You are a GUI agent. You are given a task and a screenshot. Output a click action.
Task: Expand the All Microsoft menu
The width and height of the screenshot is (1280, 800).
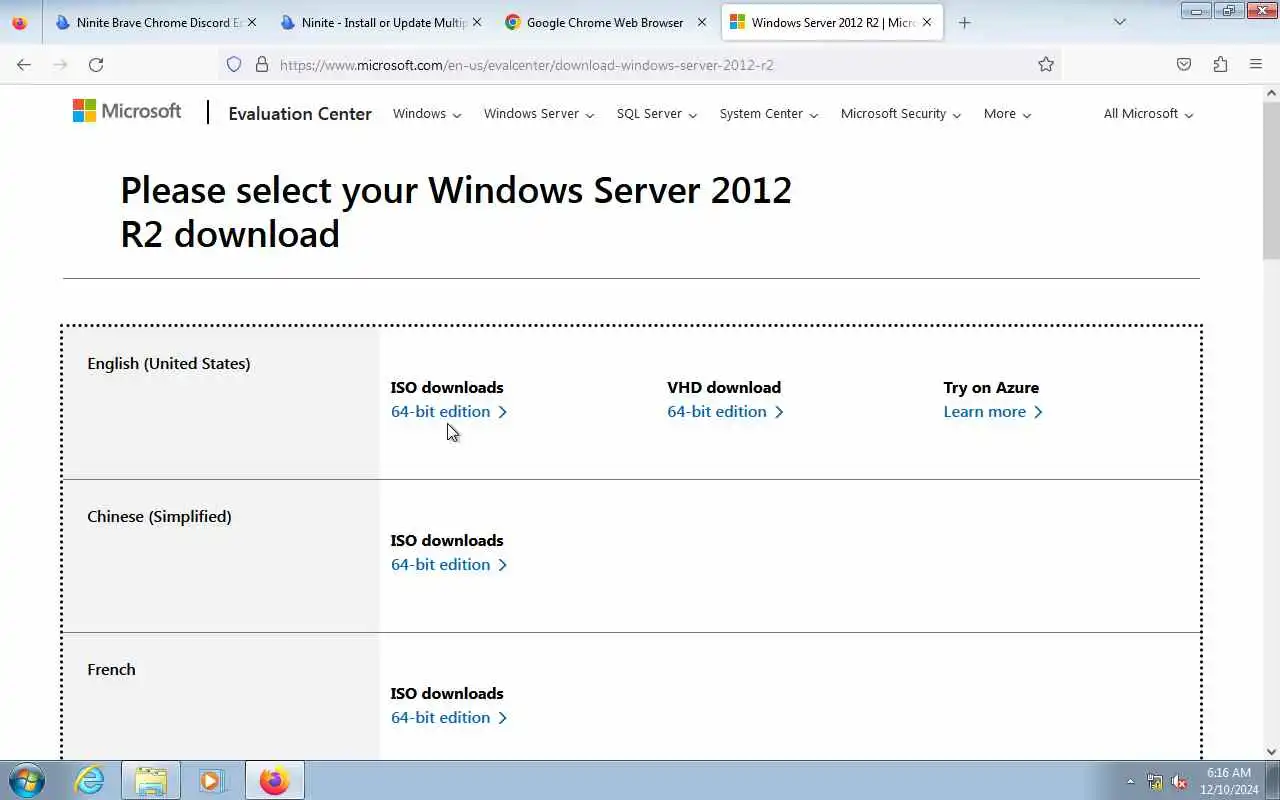(x=1148, y=114)
